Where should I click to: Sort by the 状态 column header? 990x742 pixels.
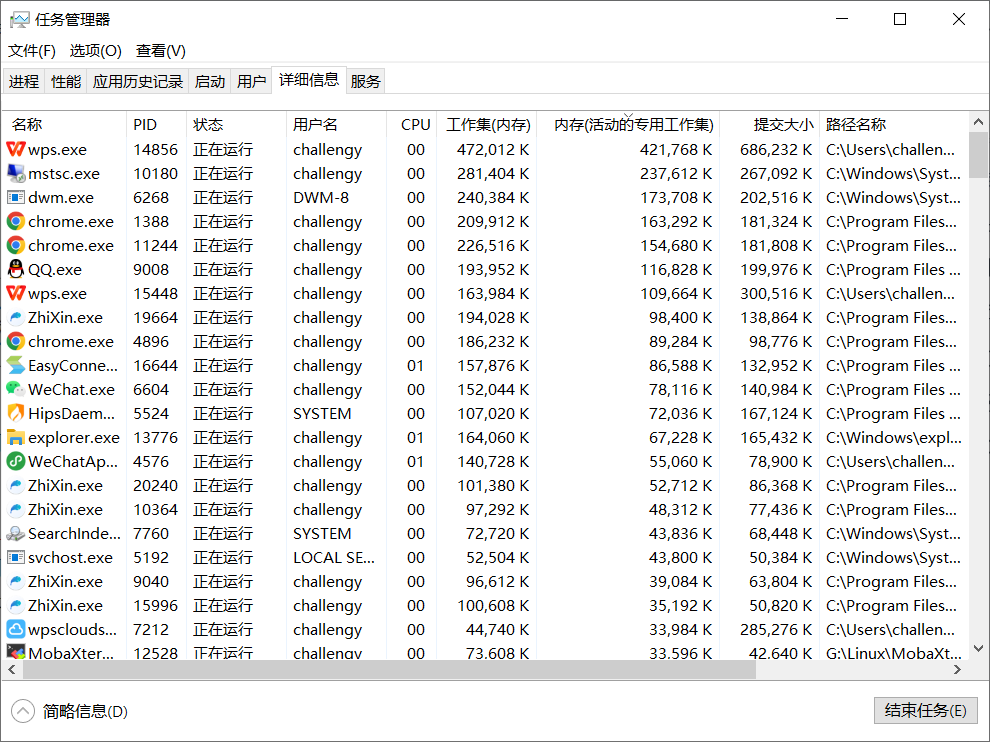click(236, 124)
